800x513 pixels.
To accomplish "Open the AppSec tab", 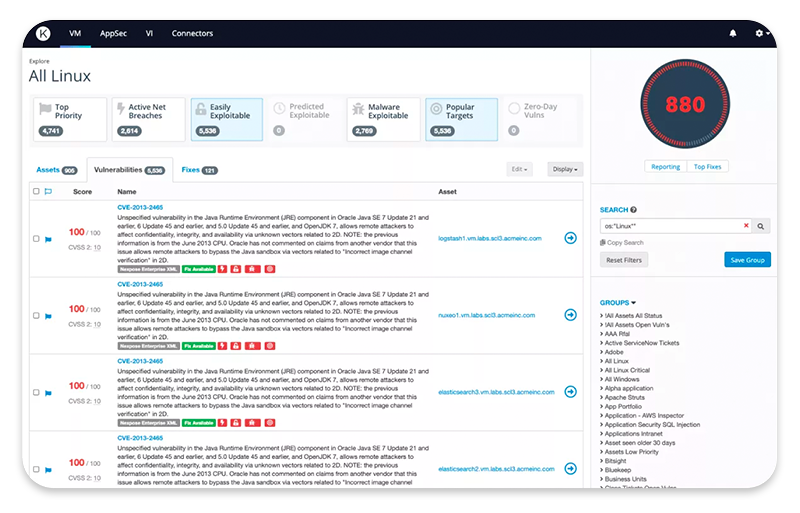I will tap(113, 33).
